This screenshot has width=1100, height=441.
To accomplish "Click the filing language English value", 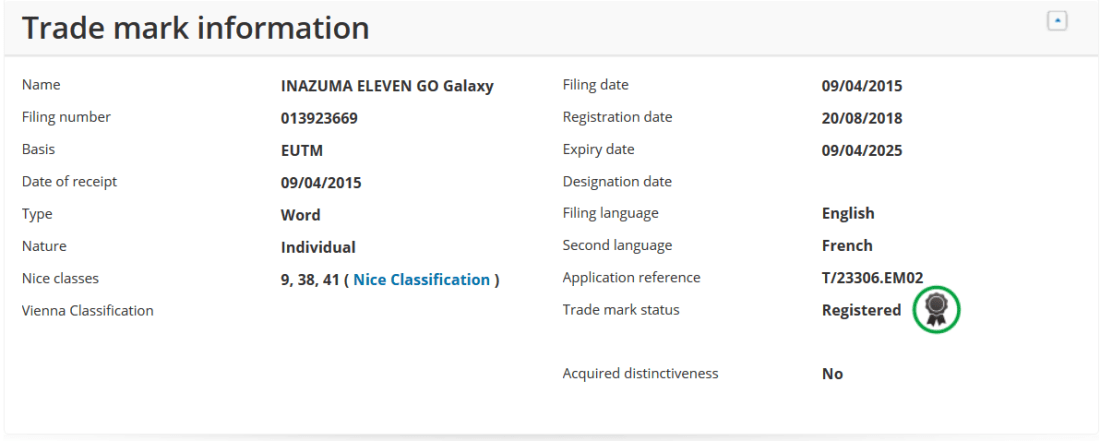I will (x=848, y=213).
